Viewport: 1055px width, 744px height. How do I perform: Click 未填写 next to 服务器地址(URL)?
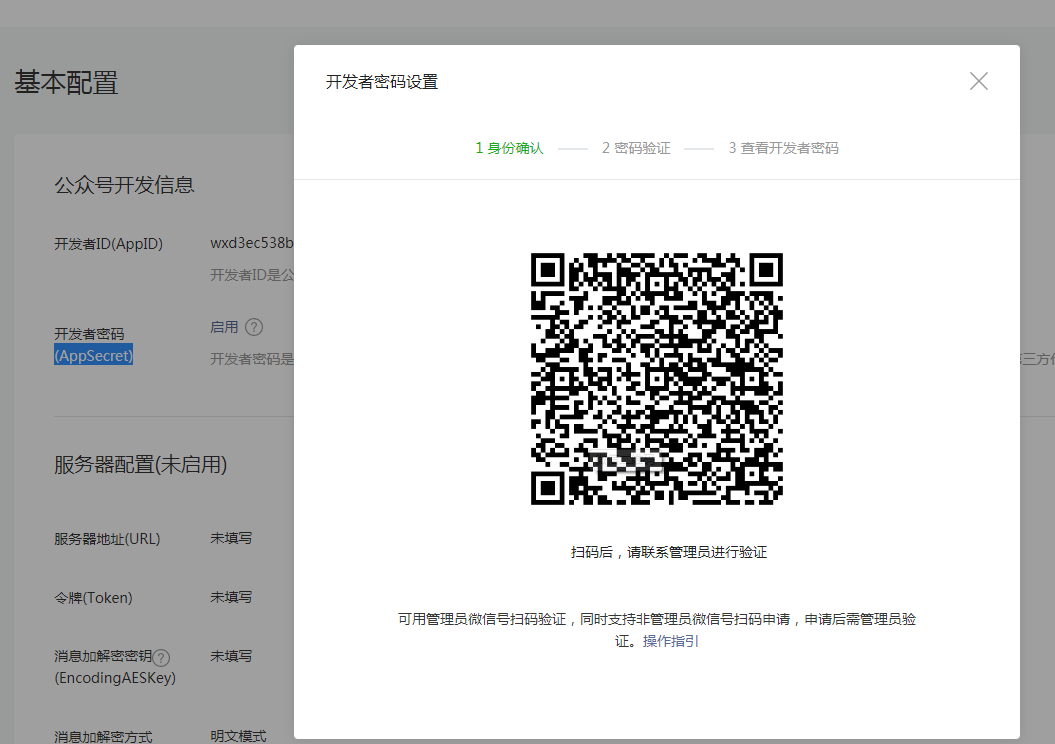point(231,538)
